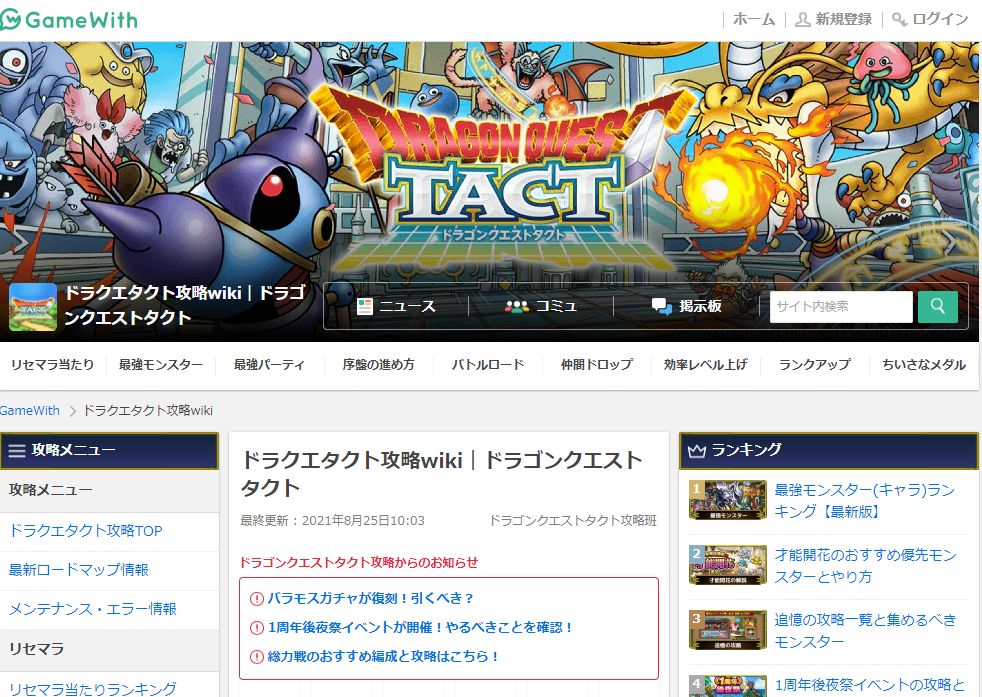Open rank 1 最強モンスター thumbnail
Screen dimensions: 982x697
(x=728, y=500)
